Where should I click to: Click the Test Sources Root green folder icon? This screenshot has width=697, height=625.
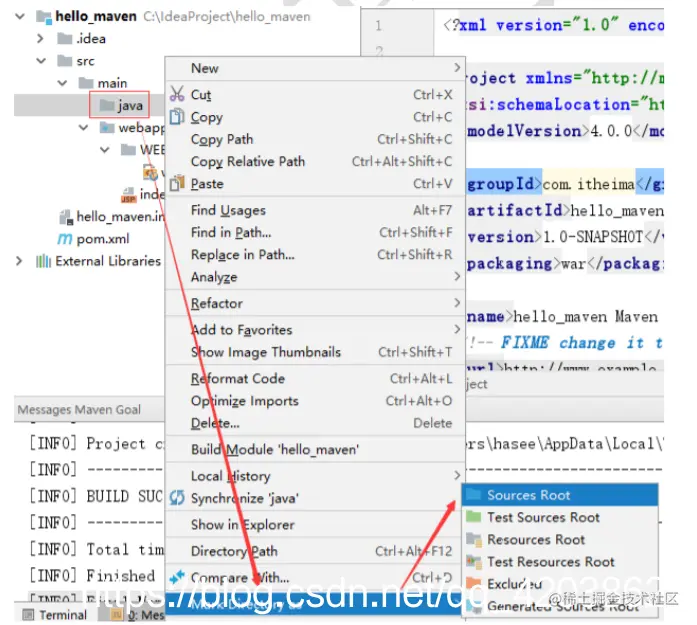474,517
